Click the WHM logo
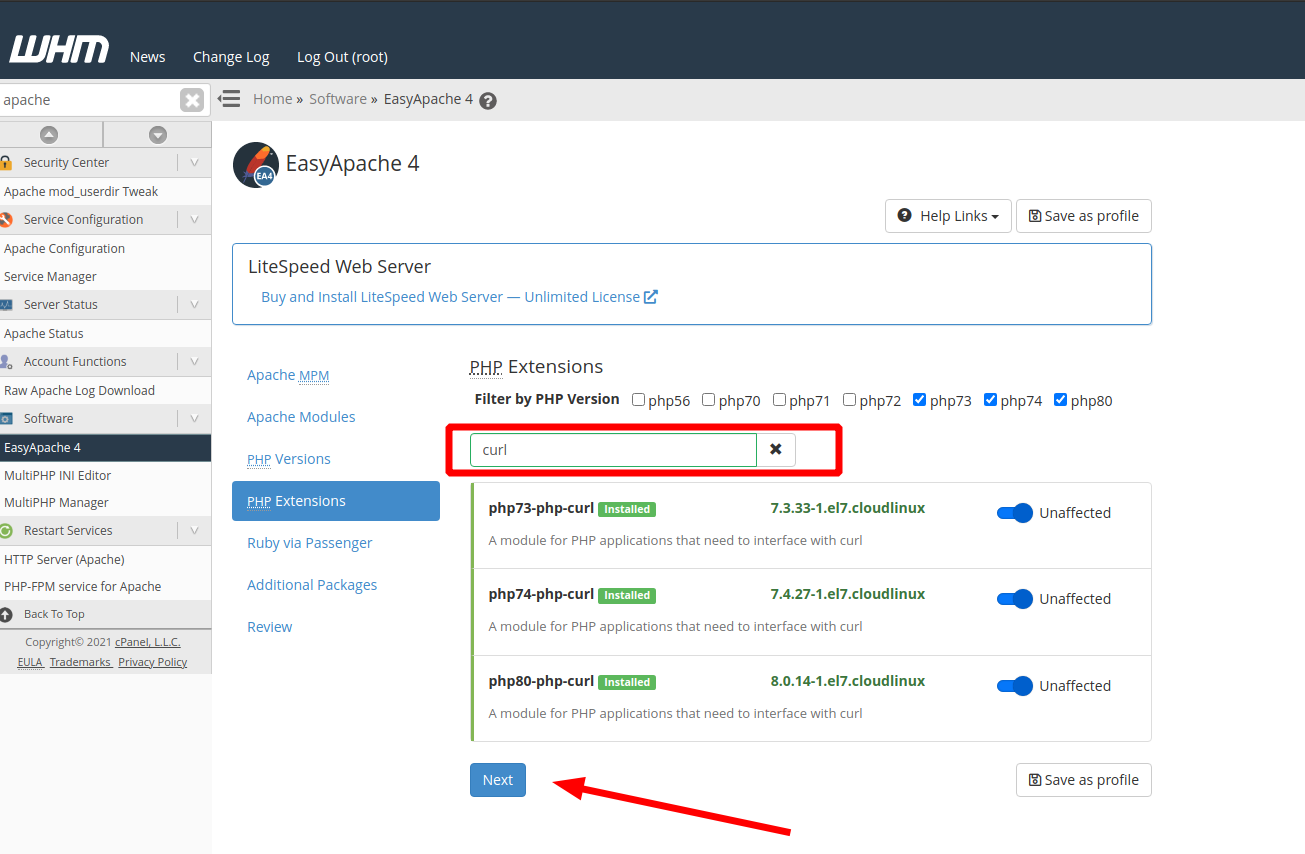 (x=58, y=50)
